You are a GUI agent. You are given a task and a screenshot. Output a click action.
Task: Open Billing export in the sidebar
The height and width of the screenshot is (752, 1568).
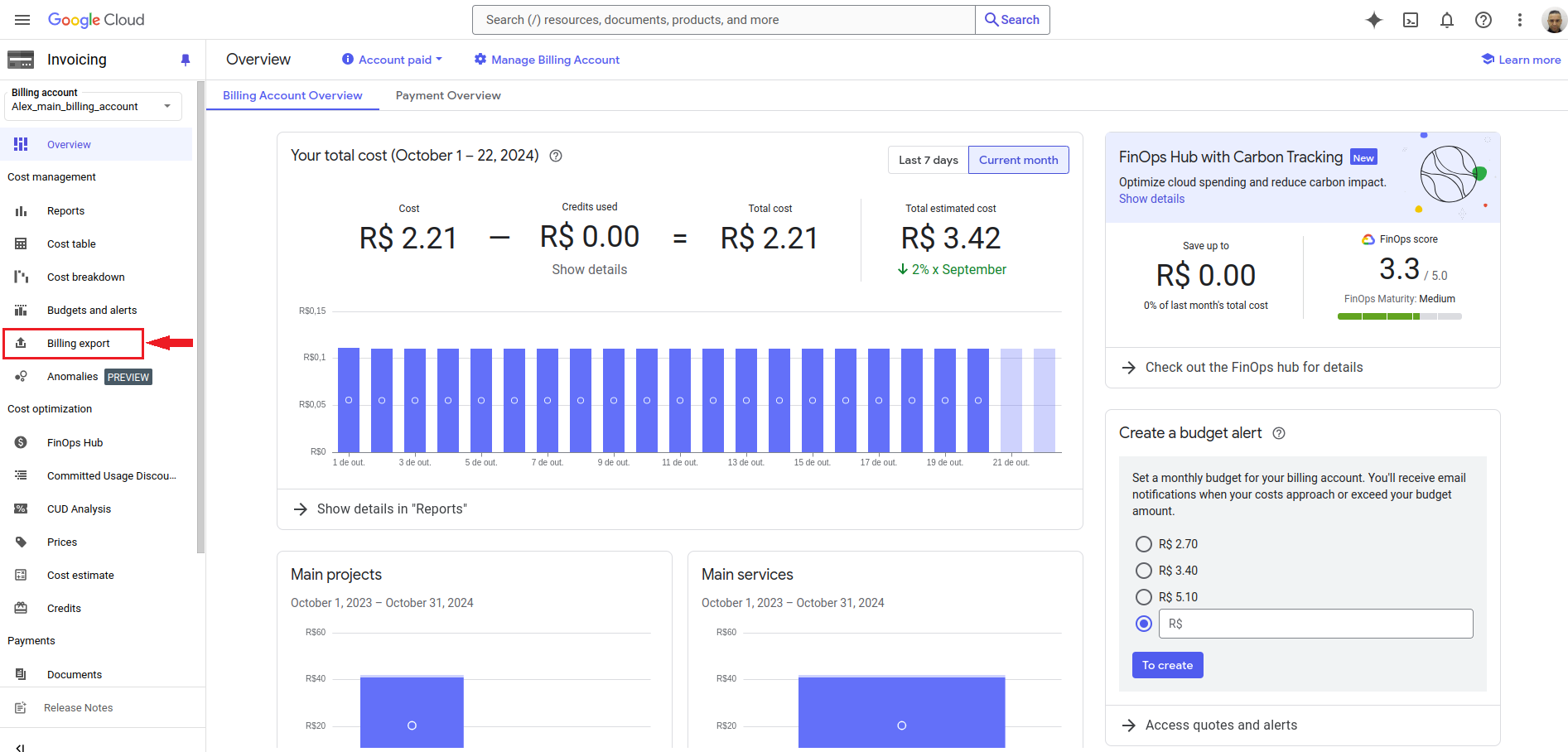tap(78, 344)
